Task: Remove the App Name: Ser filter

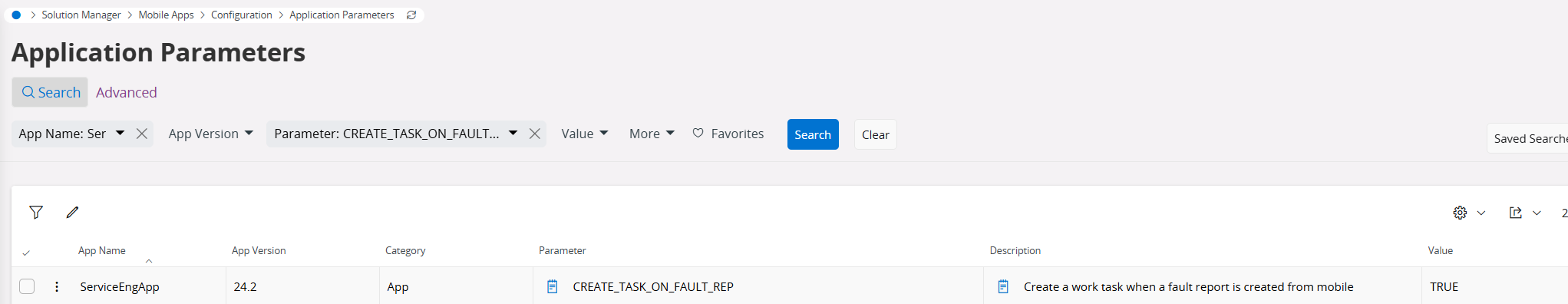Action: click(142, 134)
